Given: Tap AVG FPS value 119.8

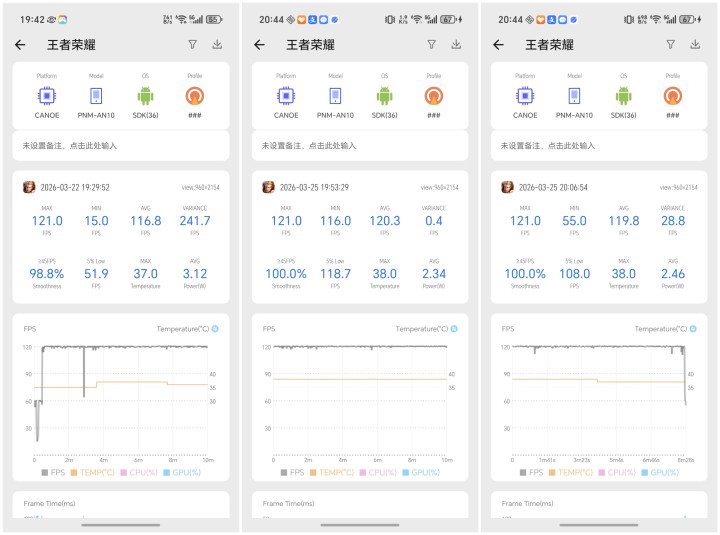Looking at the screenshot, I should pyautogui.click(x=624, y=221).
